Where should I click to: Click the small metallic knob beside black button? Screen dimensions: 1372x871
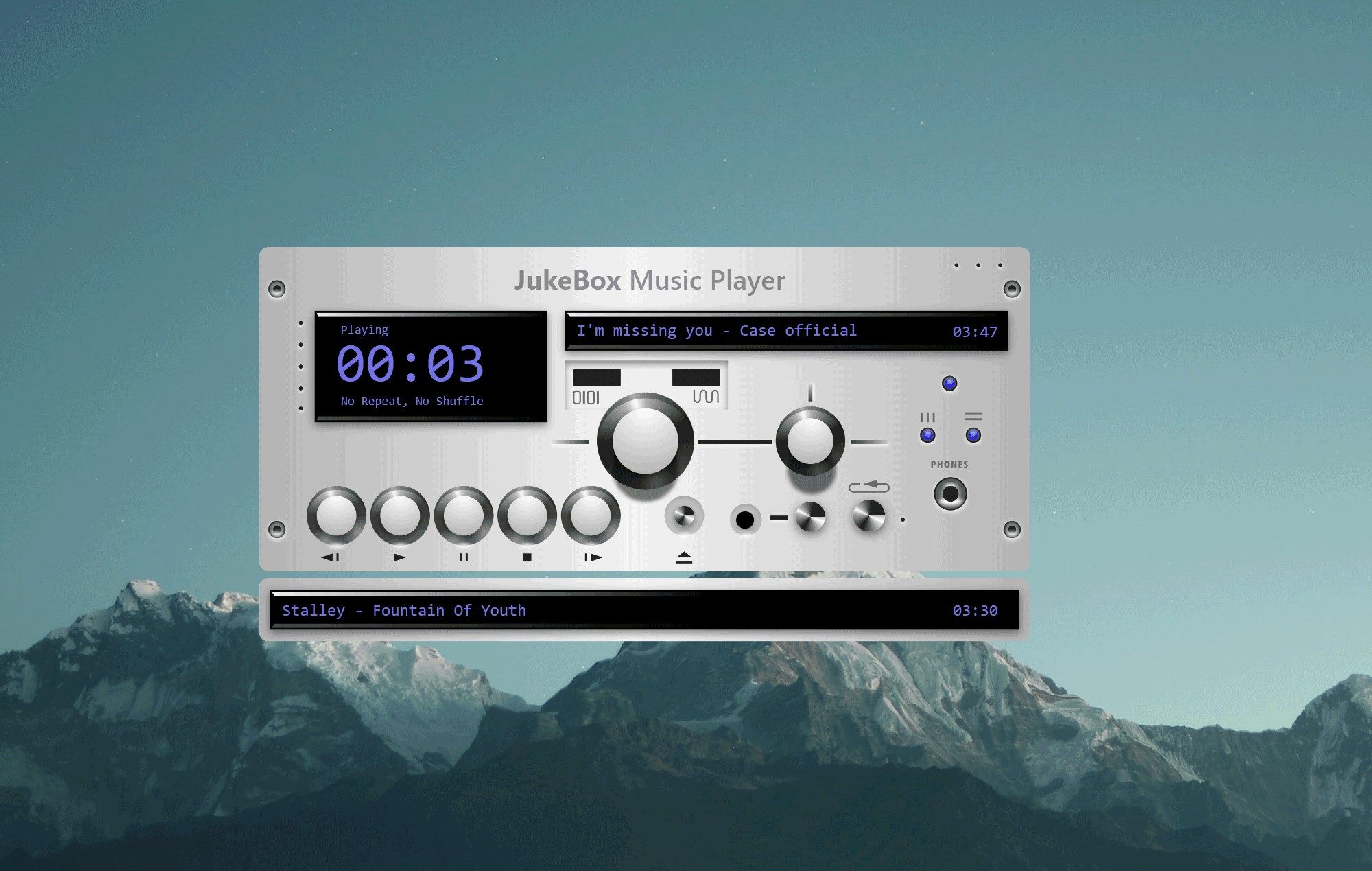click(810, 518)
